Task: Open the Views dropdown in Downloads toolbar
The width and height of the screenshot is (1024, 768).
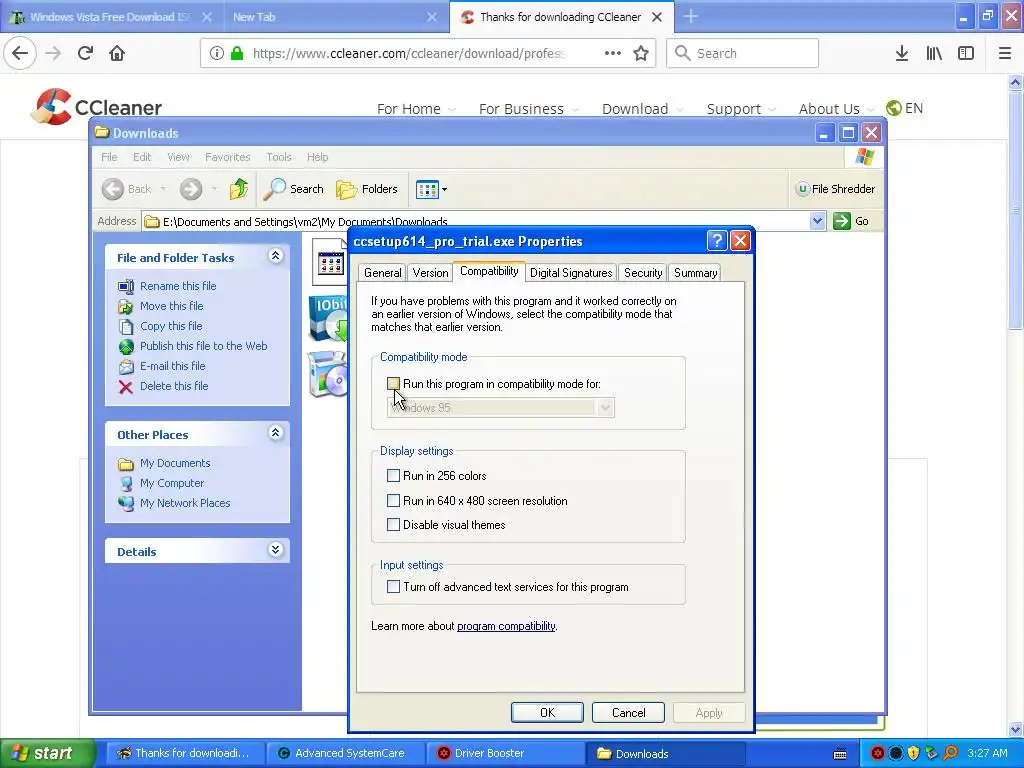Action: 431,189
